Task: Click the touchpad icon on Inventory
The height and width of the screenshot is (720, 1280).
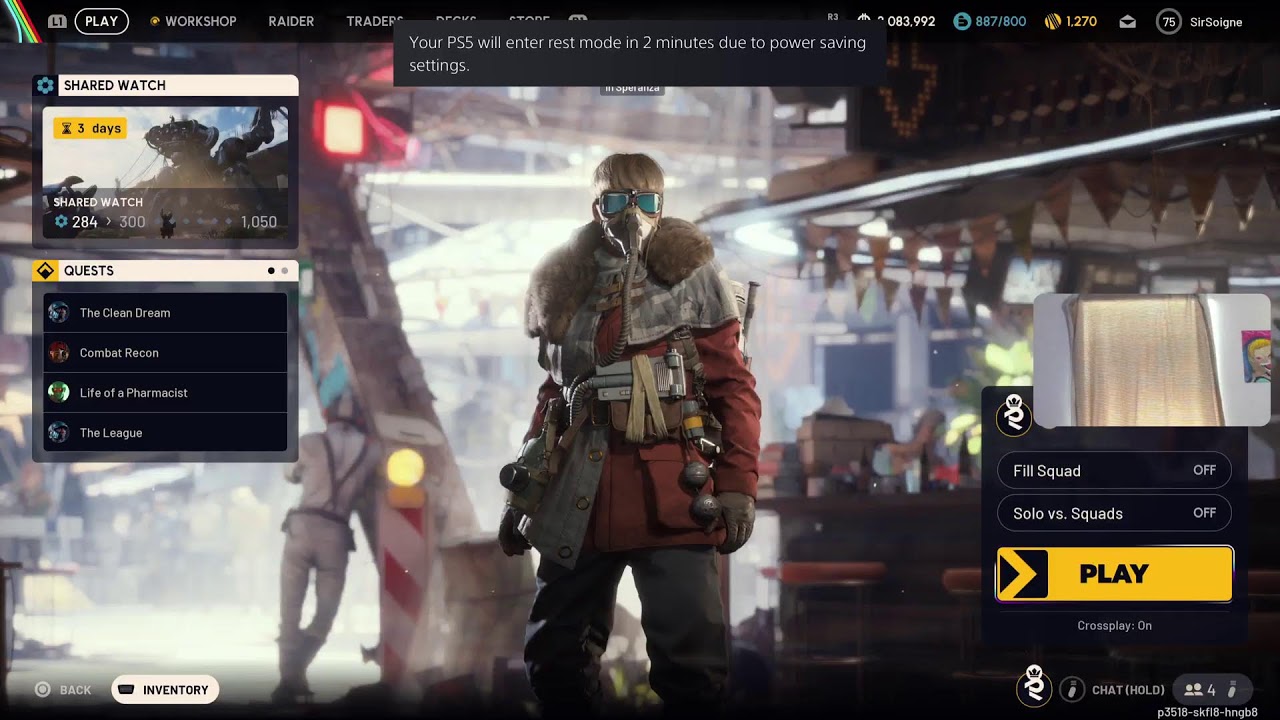Action: [x=126, y=690]
